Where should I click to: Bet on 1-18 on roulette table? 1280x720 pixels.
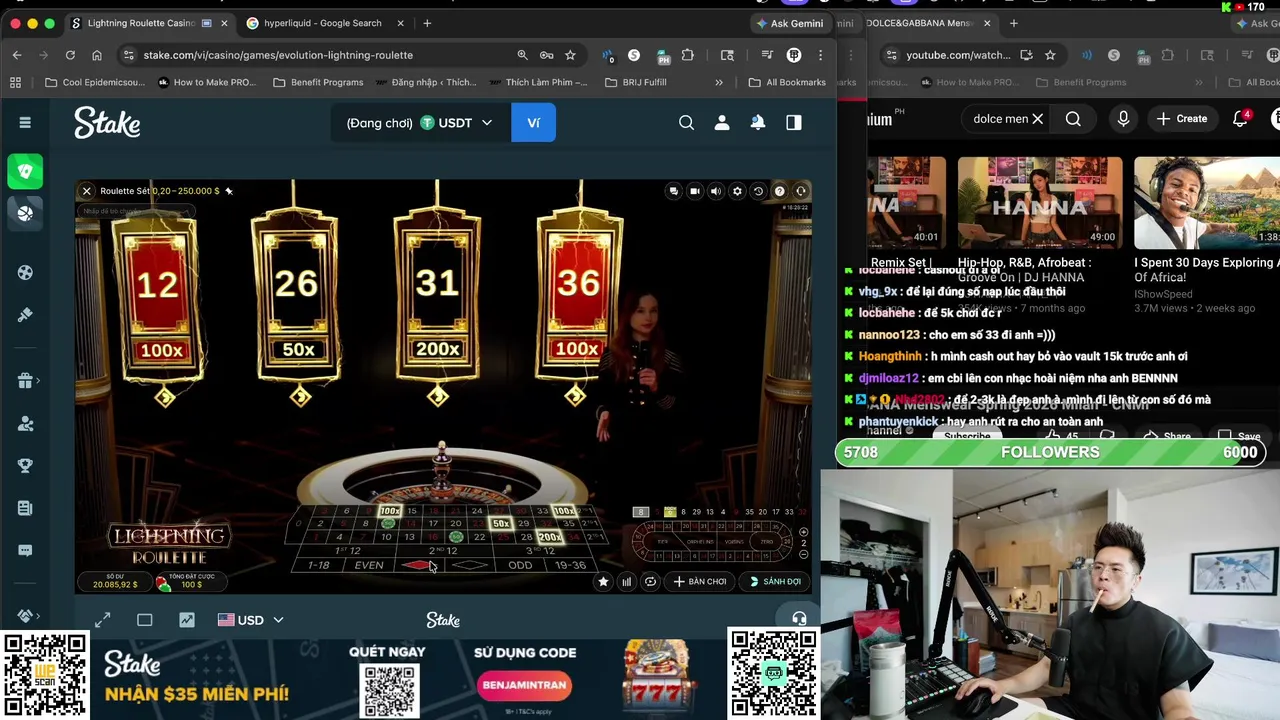tap(318, 565)
